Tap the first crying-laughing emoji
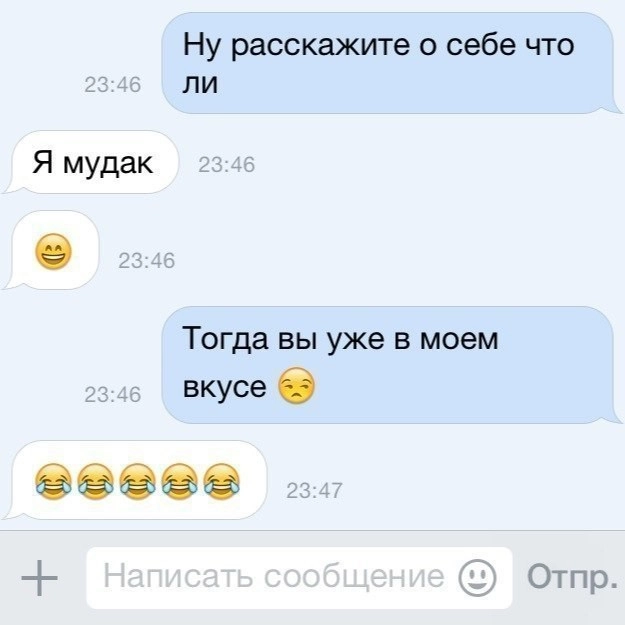The width and height of the screenshot is (625, 625). [53, 482]
